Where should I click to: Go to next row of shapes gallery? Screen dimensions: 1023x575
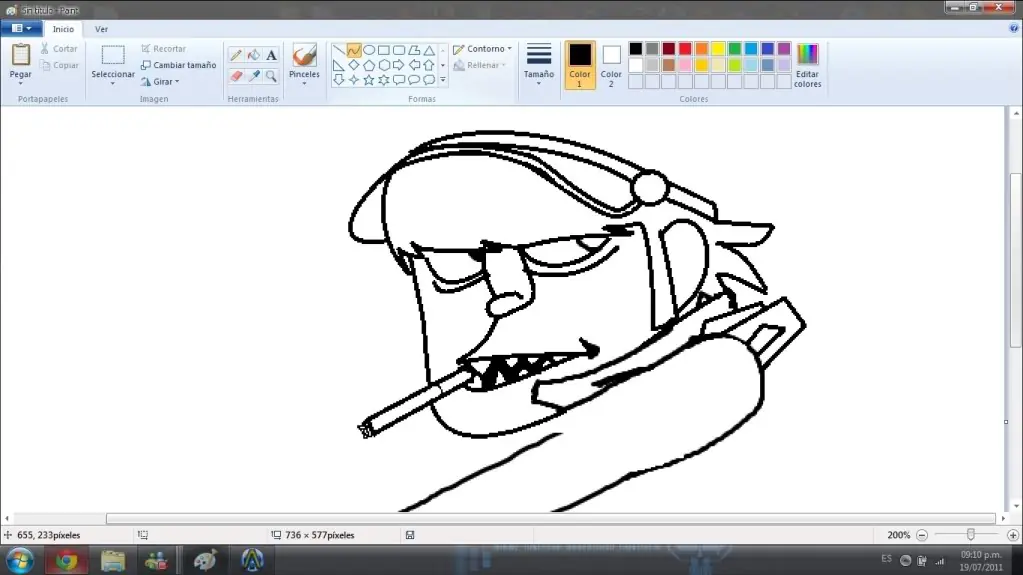point(442,65)
